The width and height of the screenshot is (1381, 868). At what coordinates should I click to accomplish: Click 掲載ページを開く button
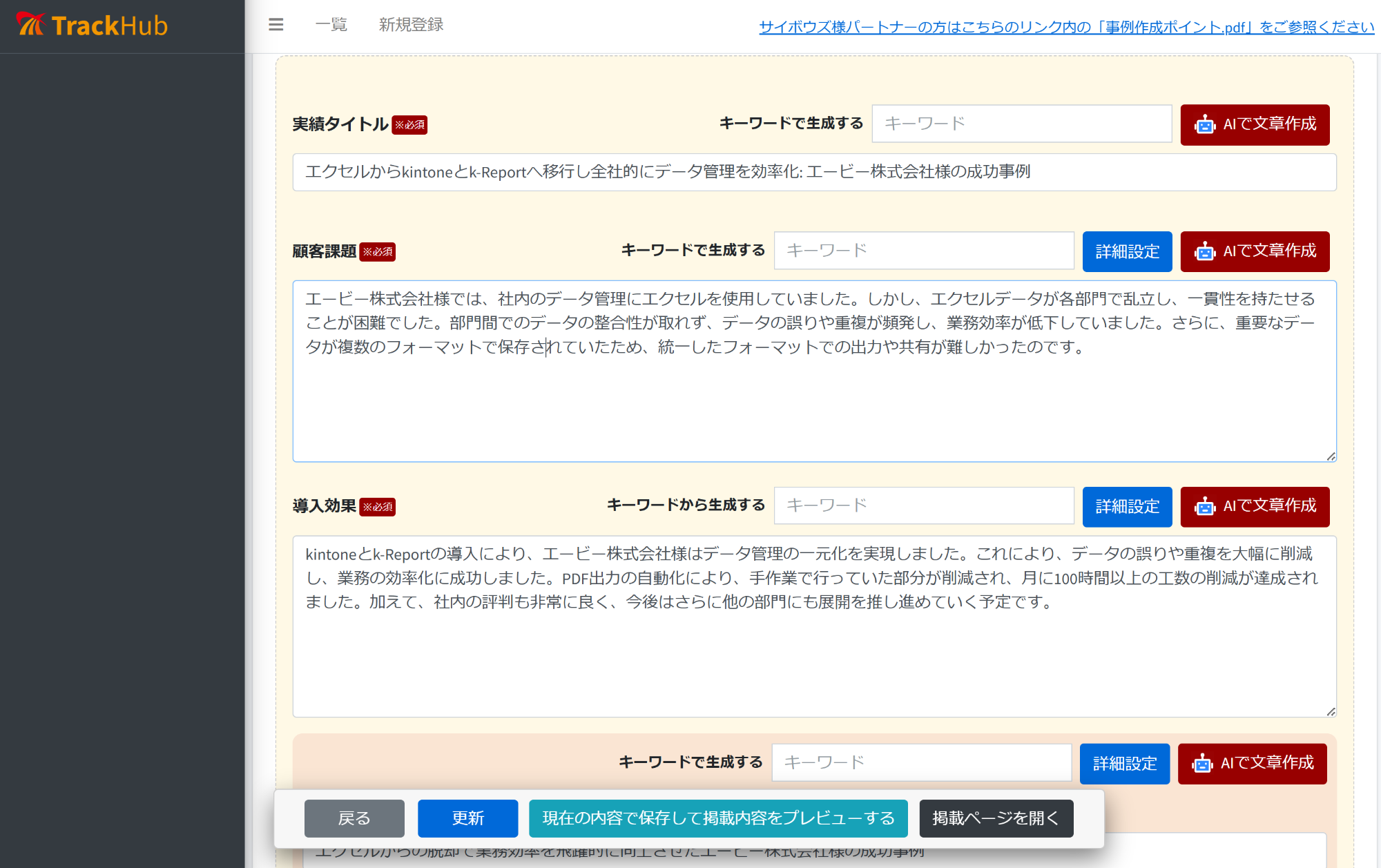[996, 818]
